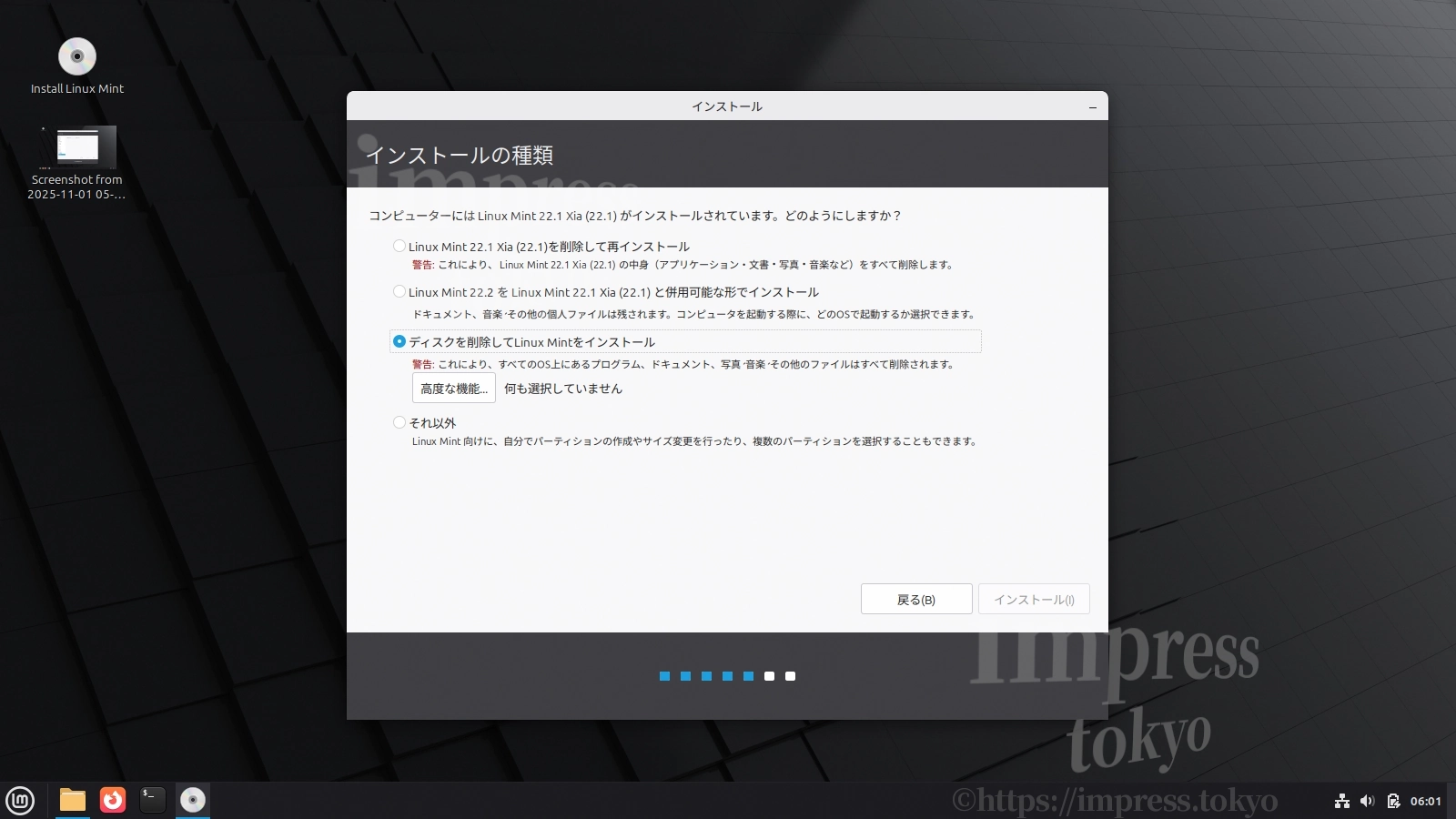Click the description text under 'それ以外'
This screenshot has width=1456, height=819.
694,441
